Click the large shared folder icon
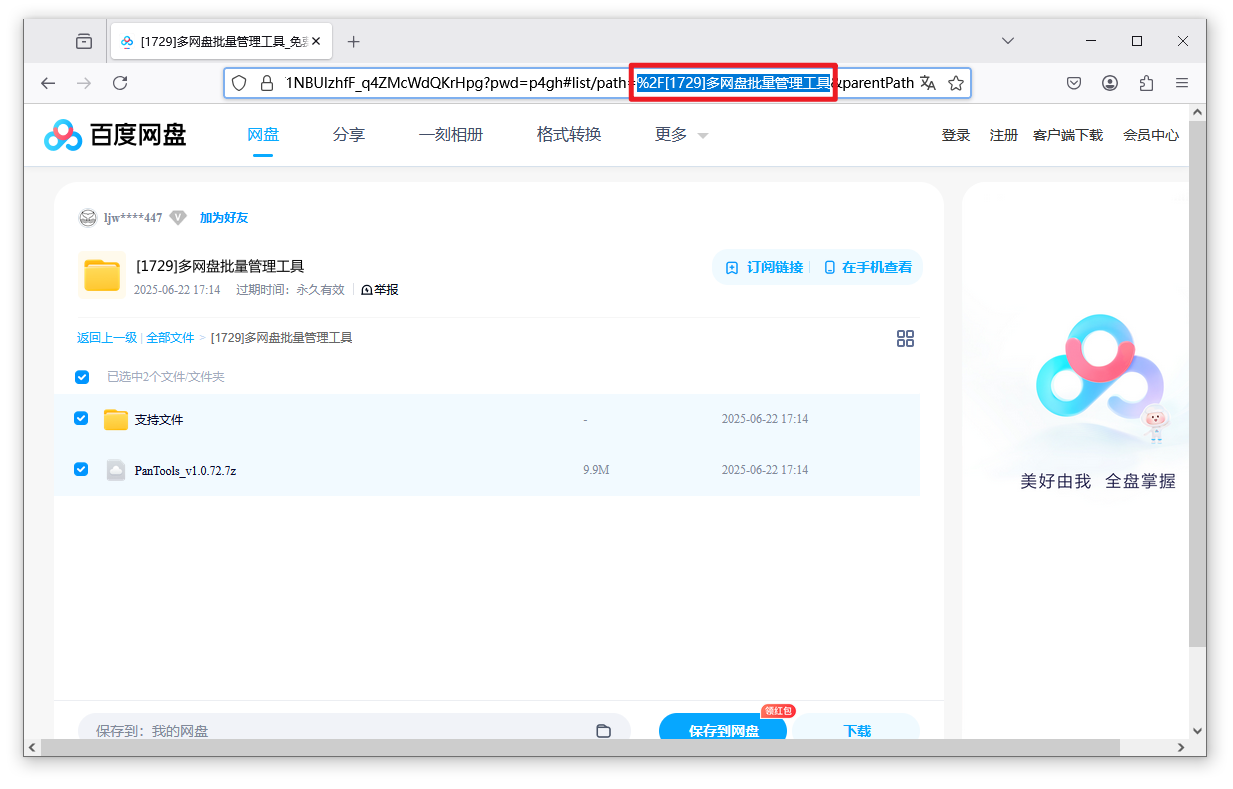Viewport: 1233px width, 789px height. [x=102, y=275]
